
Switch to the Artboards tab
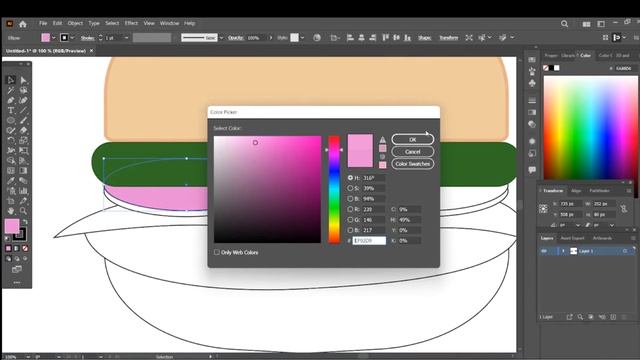(x=602, y=238)
